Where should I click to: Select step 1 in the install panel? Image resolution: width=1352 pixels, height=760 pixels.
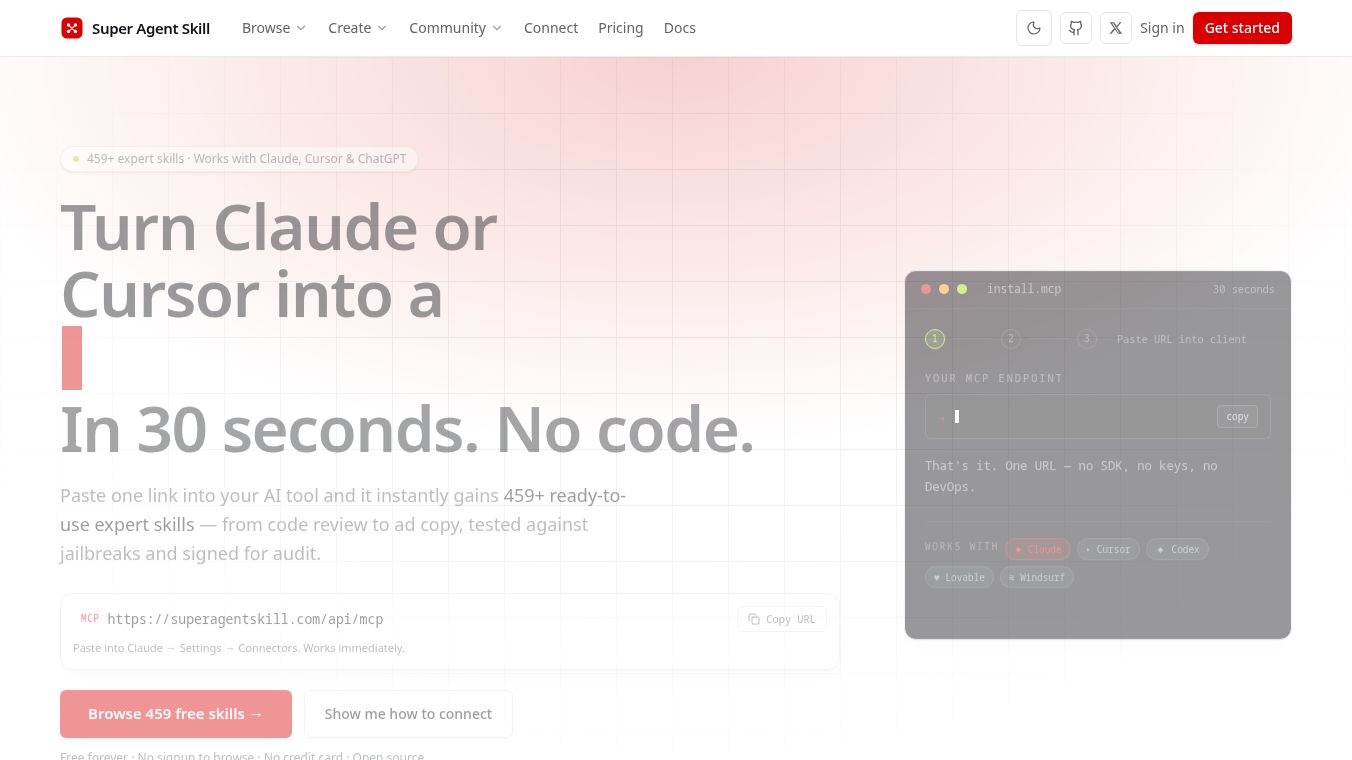pyautogui.click(x=935, y=339)
